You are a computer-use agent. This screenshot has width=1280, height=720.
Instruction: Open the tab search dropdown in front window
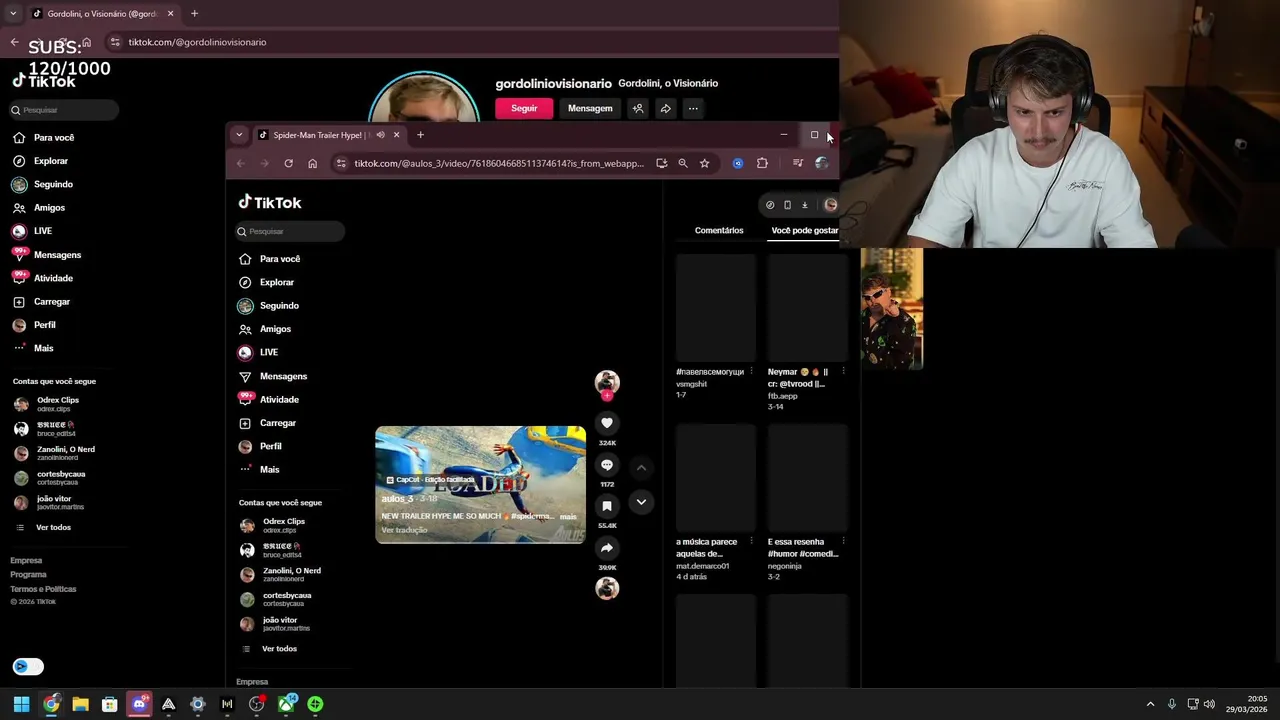point(238,135)
